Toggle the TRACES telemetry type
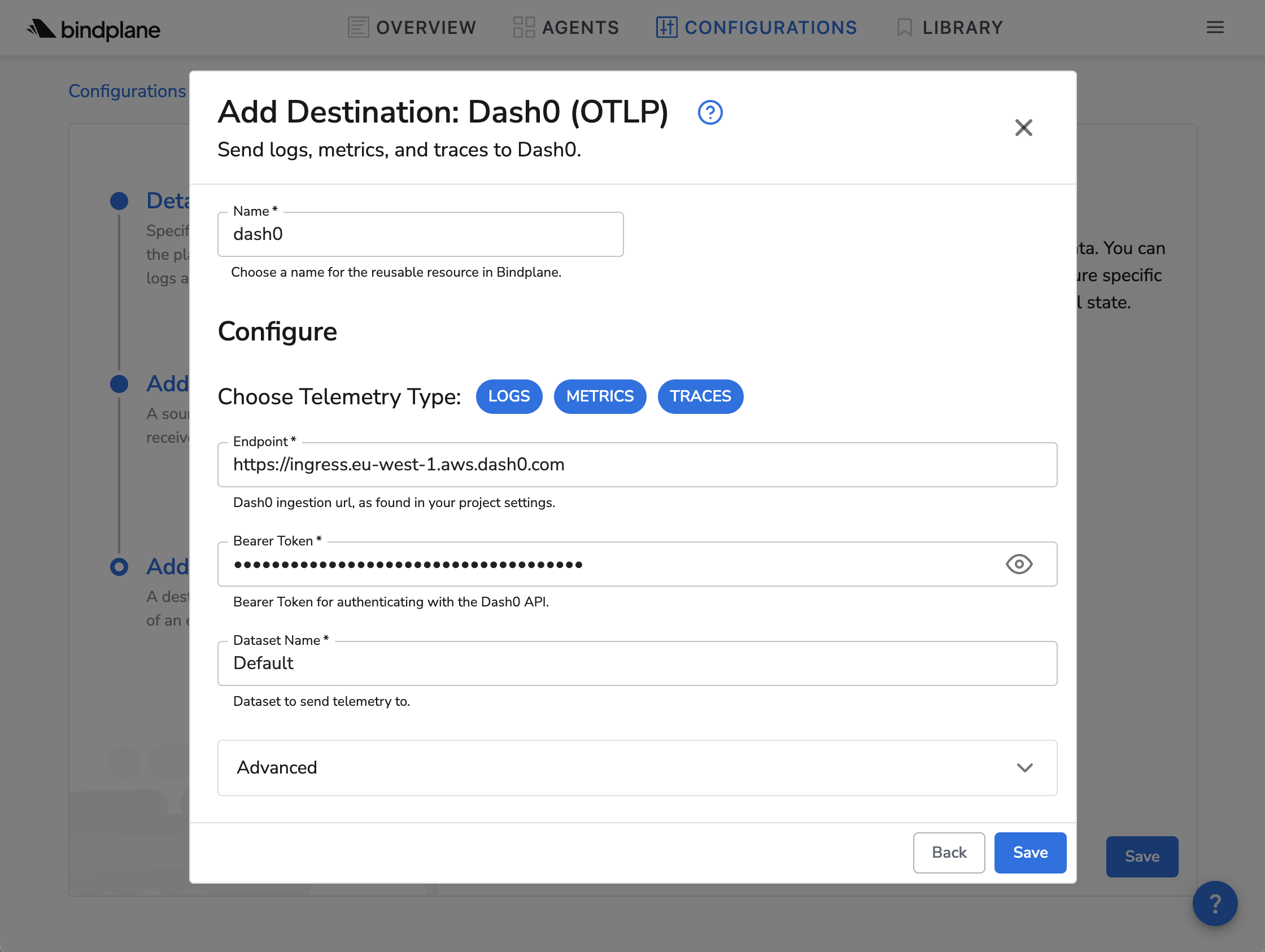The image size is (1265, 952). [x=701, y=396]
